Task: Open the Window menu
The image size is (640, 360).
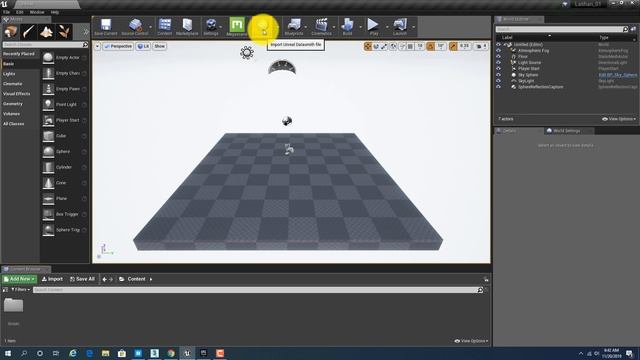Action: pyautogui.click(x=37, y=12)
